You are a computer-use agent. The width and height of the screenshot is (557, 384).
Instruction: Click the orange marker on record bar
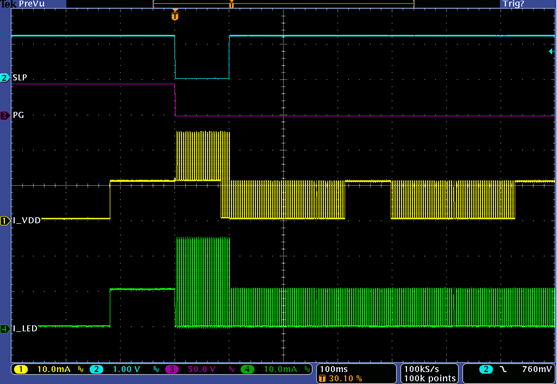coord(231,4)
